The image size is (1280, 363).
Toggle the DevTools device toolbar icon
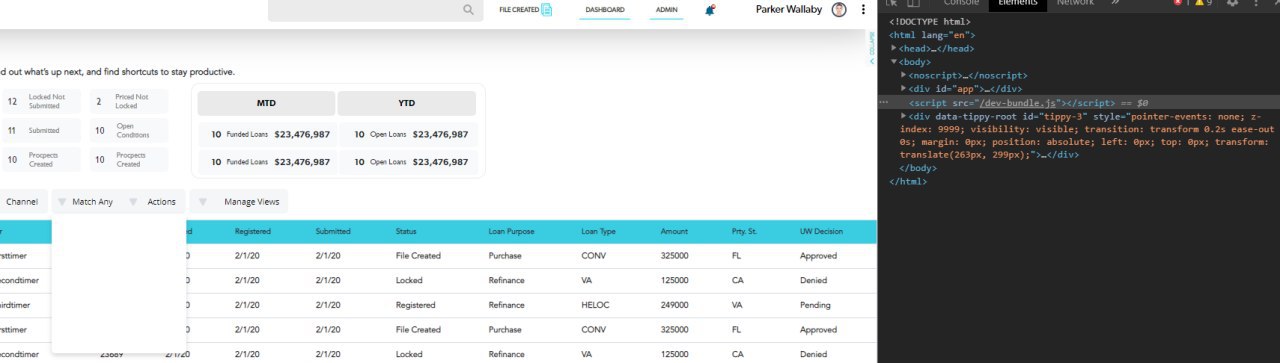tap(914, 3)
